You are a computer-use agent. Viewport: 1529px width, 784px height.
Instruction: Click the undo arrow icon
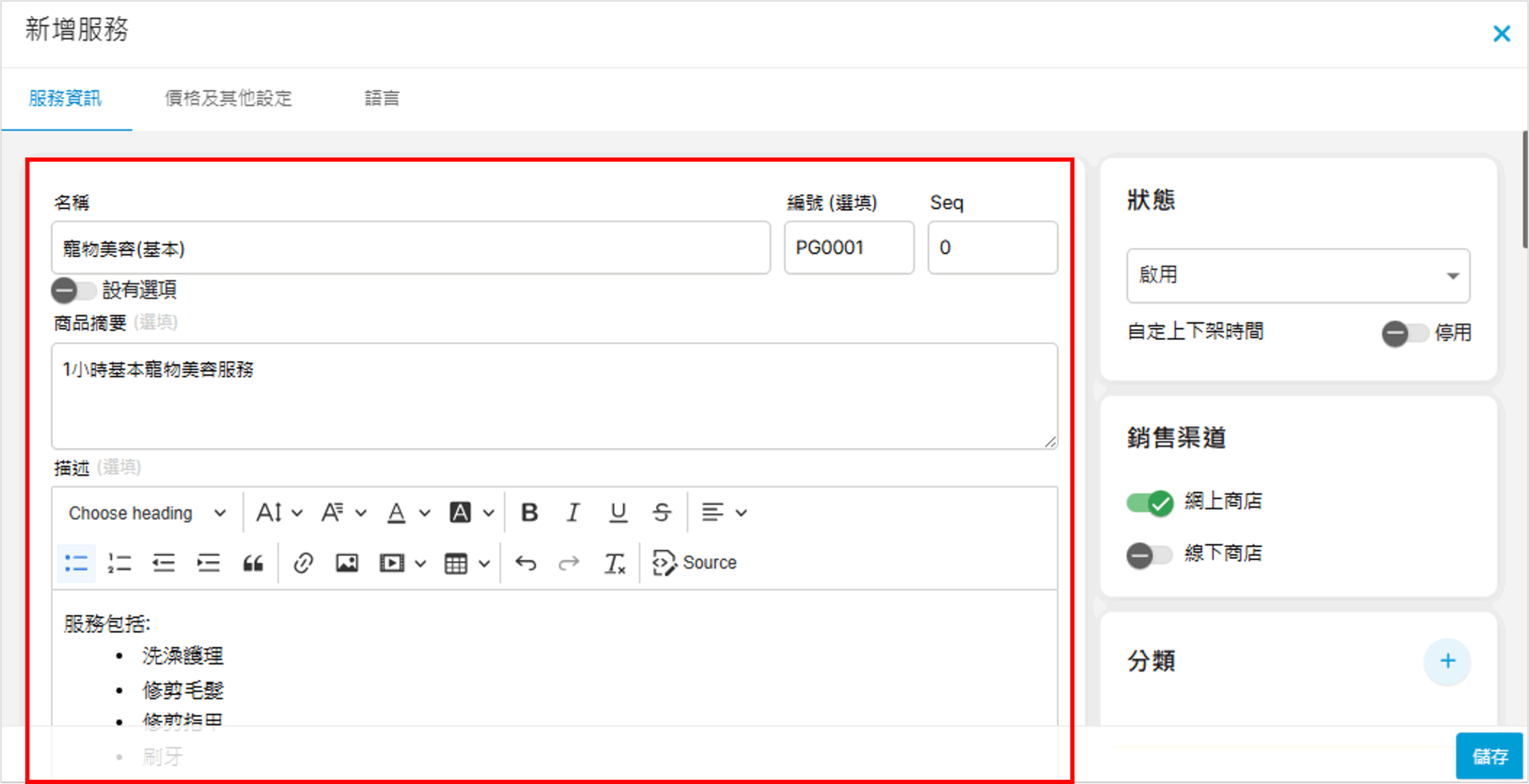526,563
